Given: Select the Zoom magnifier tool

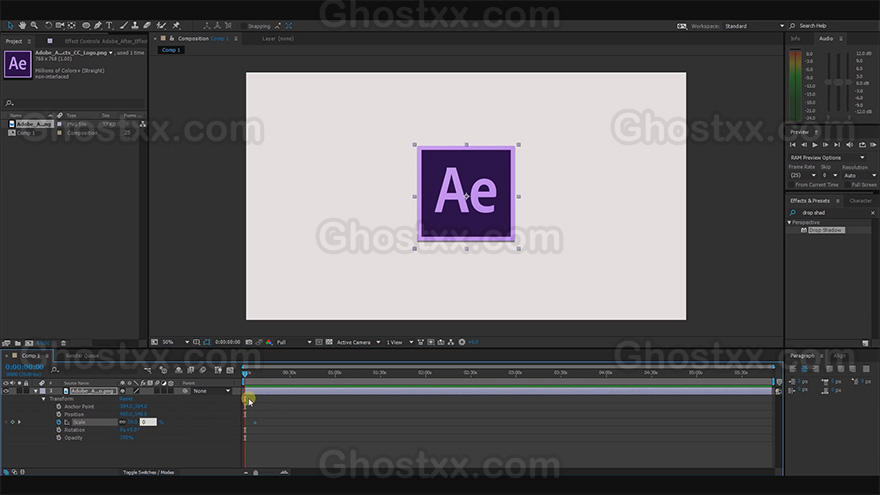Looking at the screenshot, I should (x=34, y=25).
